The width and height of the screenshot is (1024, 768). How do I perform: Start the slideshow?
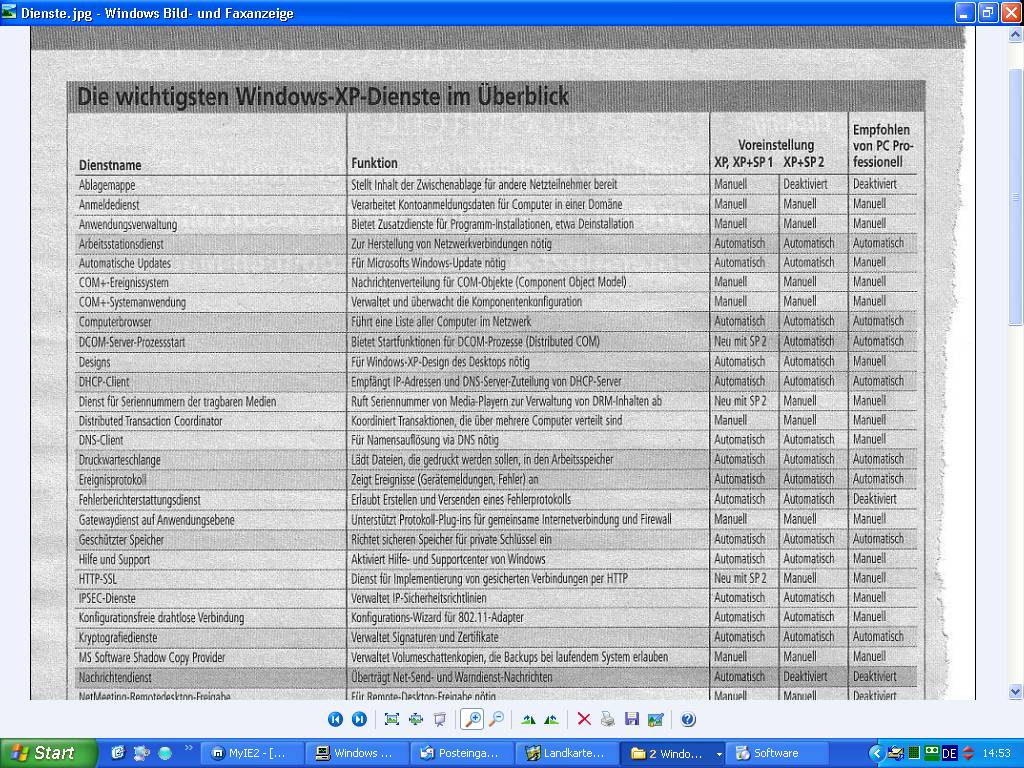click(x=440, y=719)
